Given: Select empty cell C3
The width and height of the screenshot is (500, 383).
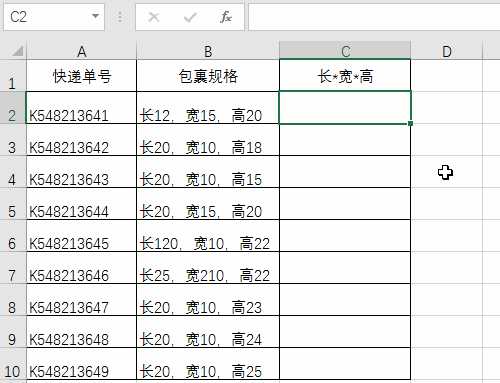Looking at the screenshot, I should [345, 140].
